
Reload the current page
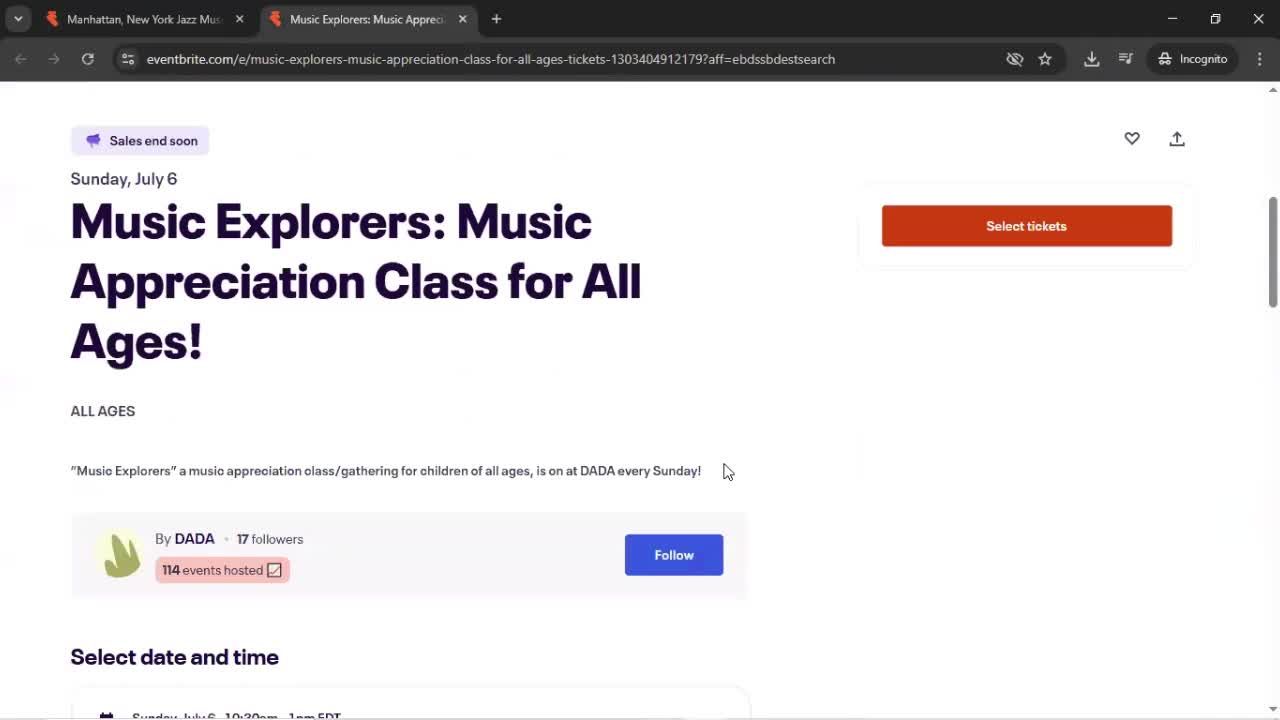[x=88, y=59]
